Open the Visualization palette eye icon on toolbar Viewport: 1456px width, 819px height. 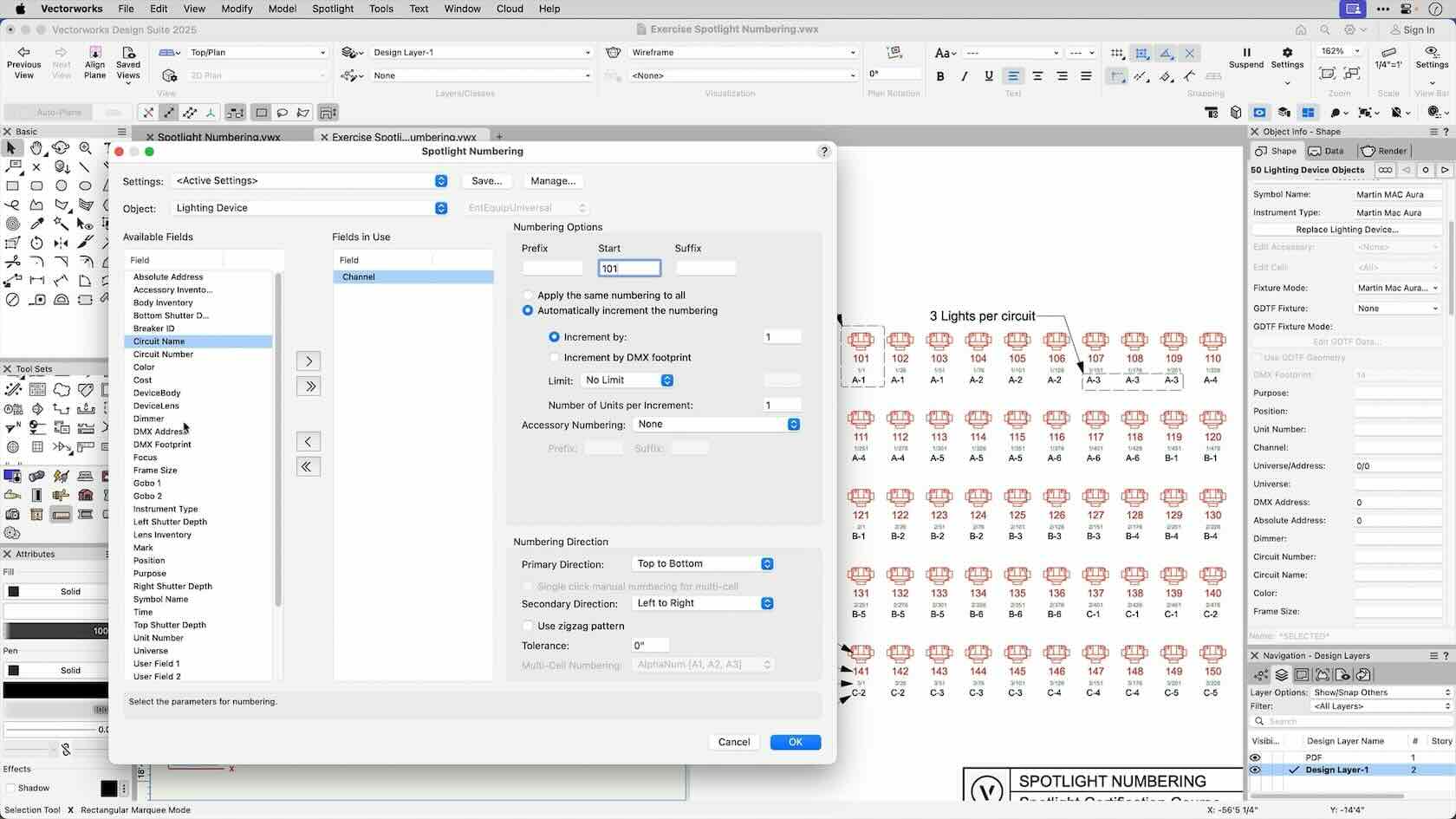[x=1260, y=113]
